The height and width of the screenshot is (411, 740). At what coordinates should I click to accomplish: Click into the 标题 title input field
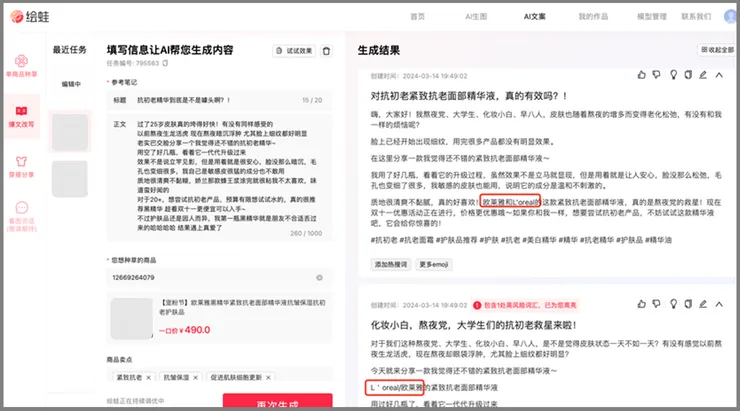tap(219, 100)
